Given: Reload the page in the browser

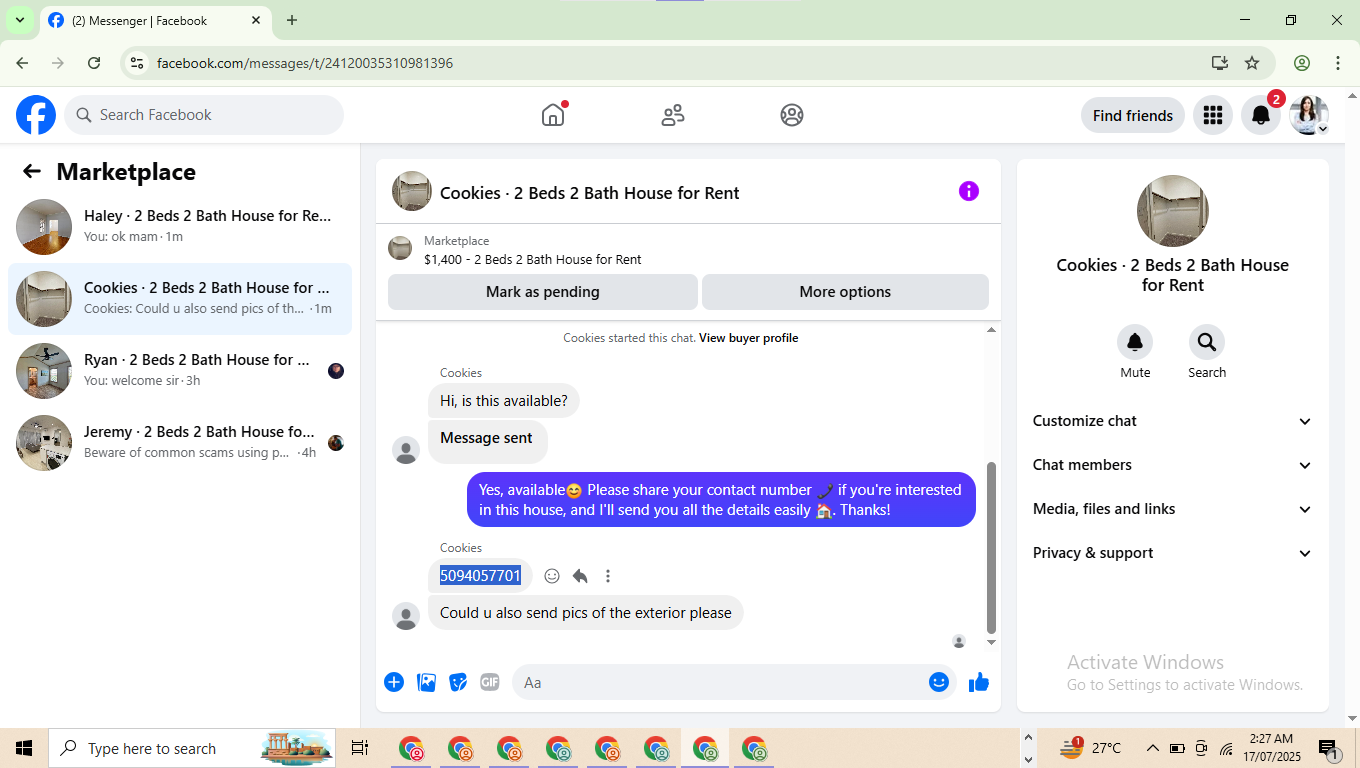Looking at the screenshot, I should point(94,63).
